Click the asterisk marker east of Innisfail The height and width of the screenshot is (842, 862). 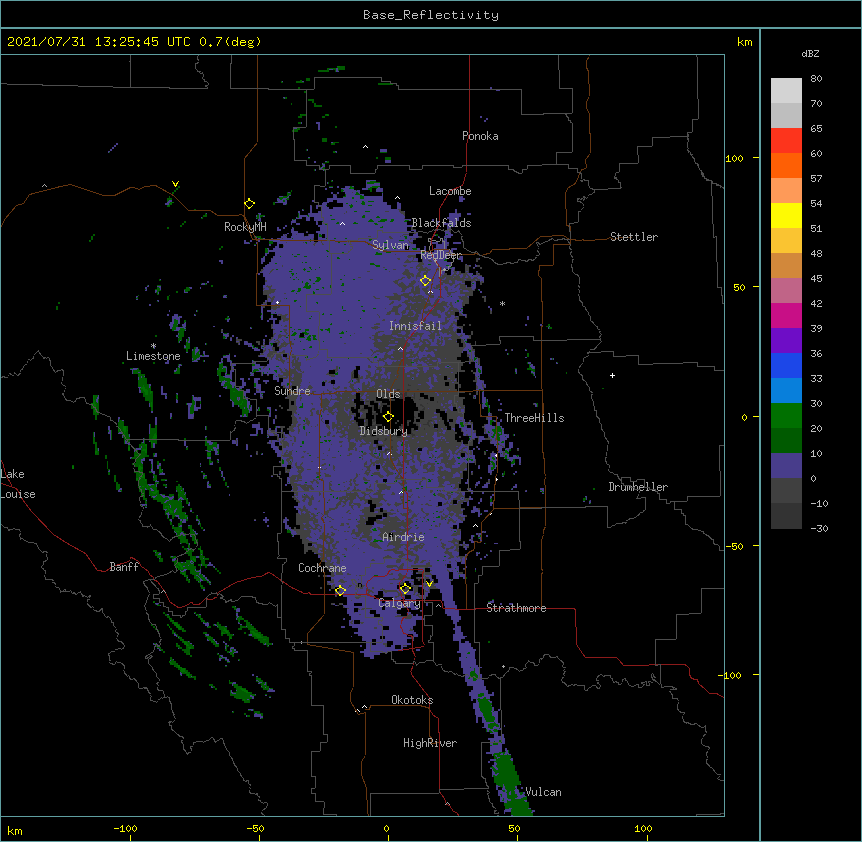coord(502,303)
